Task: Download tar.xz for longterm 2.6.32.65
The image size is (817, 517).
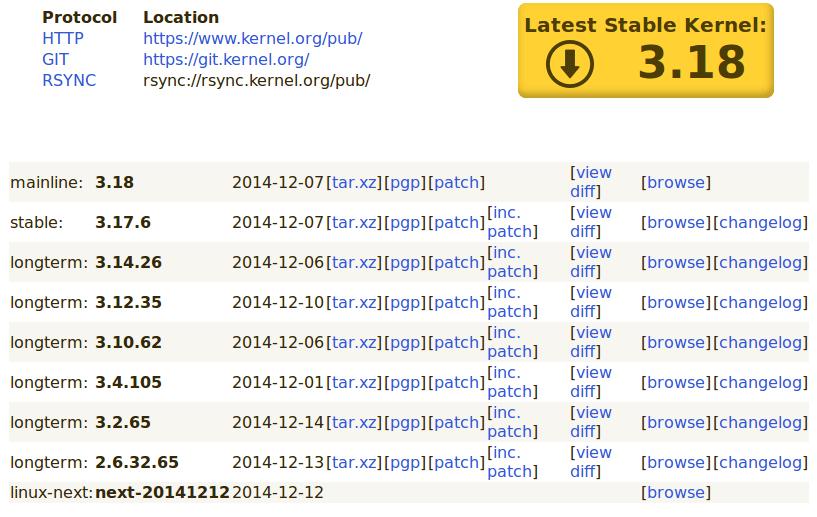Action: (x=354, y=463)
